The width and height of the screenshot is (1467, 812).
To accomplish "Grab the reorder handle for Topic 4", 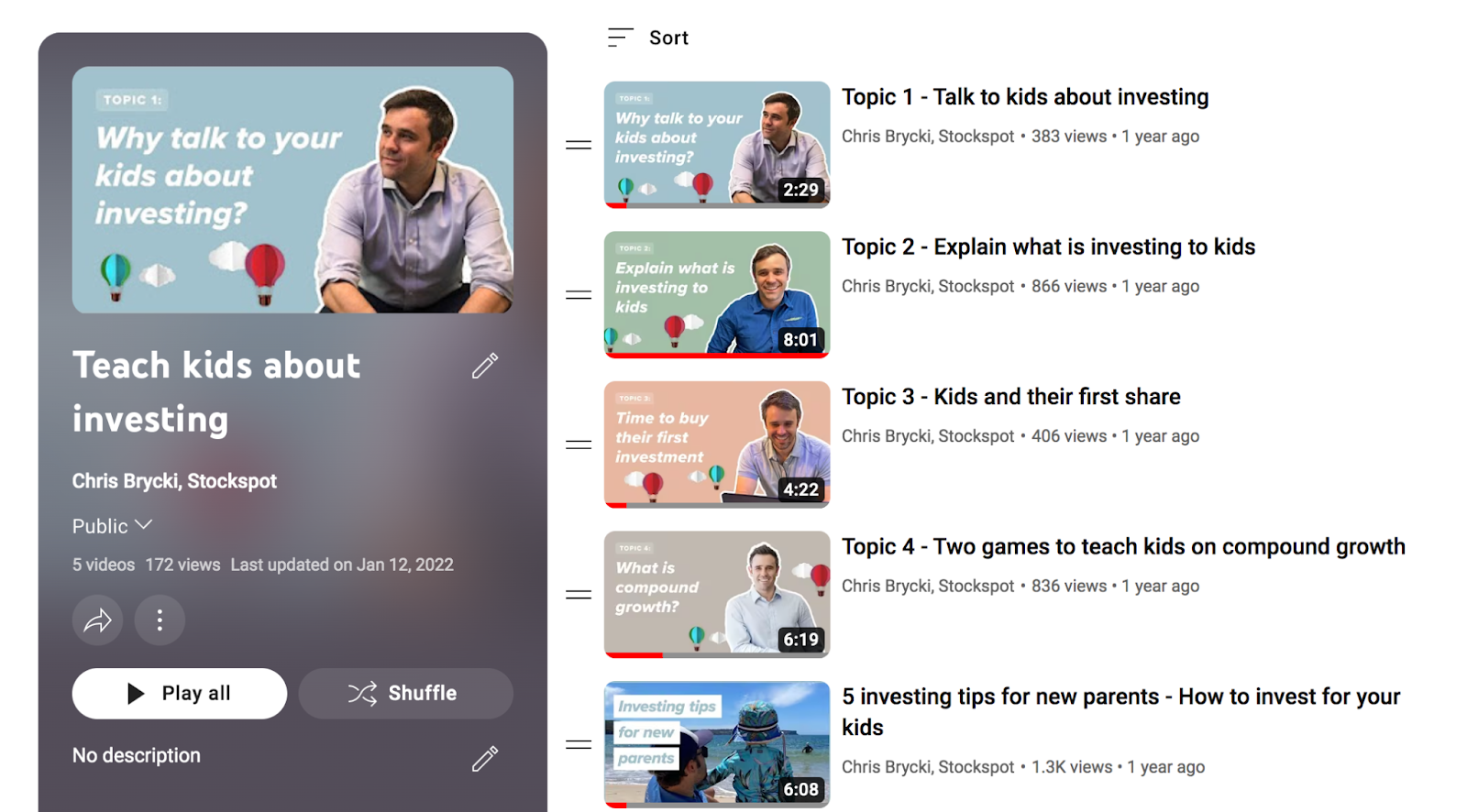I will pyautogui.click(x=579, y=595).
